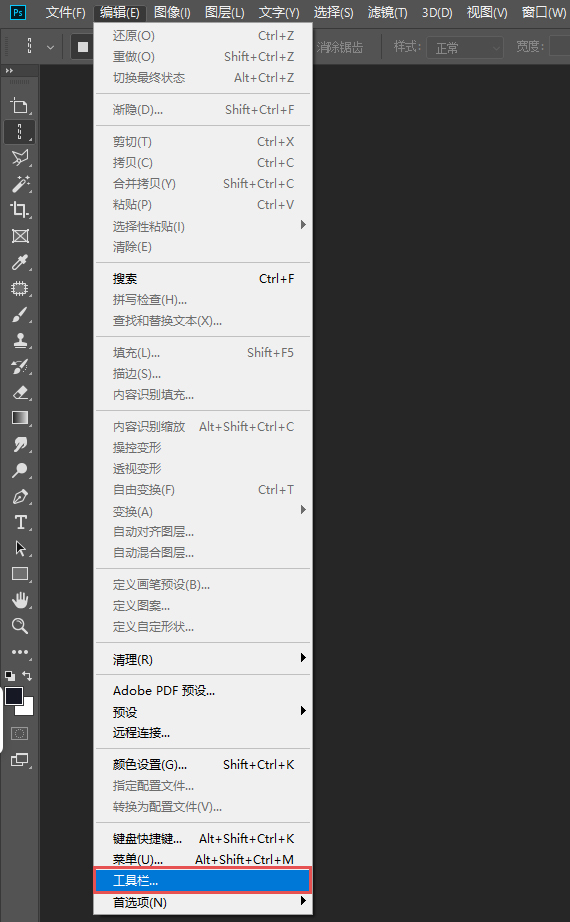Select the Magic Wand tool
570x922 pixels.
[20, 184]
